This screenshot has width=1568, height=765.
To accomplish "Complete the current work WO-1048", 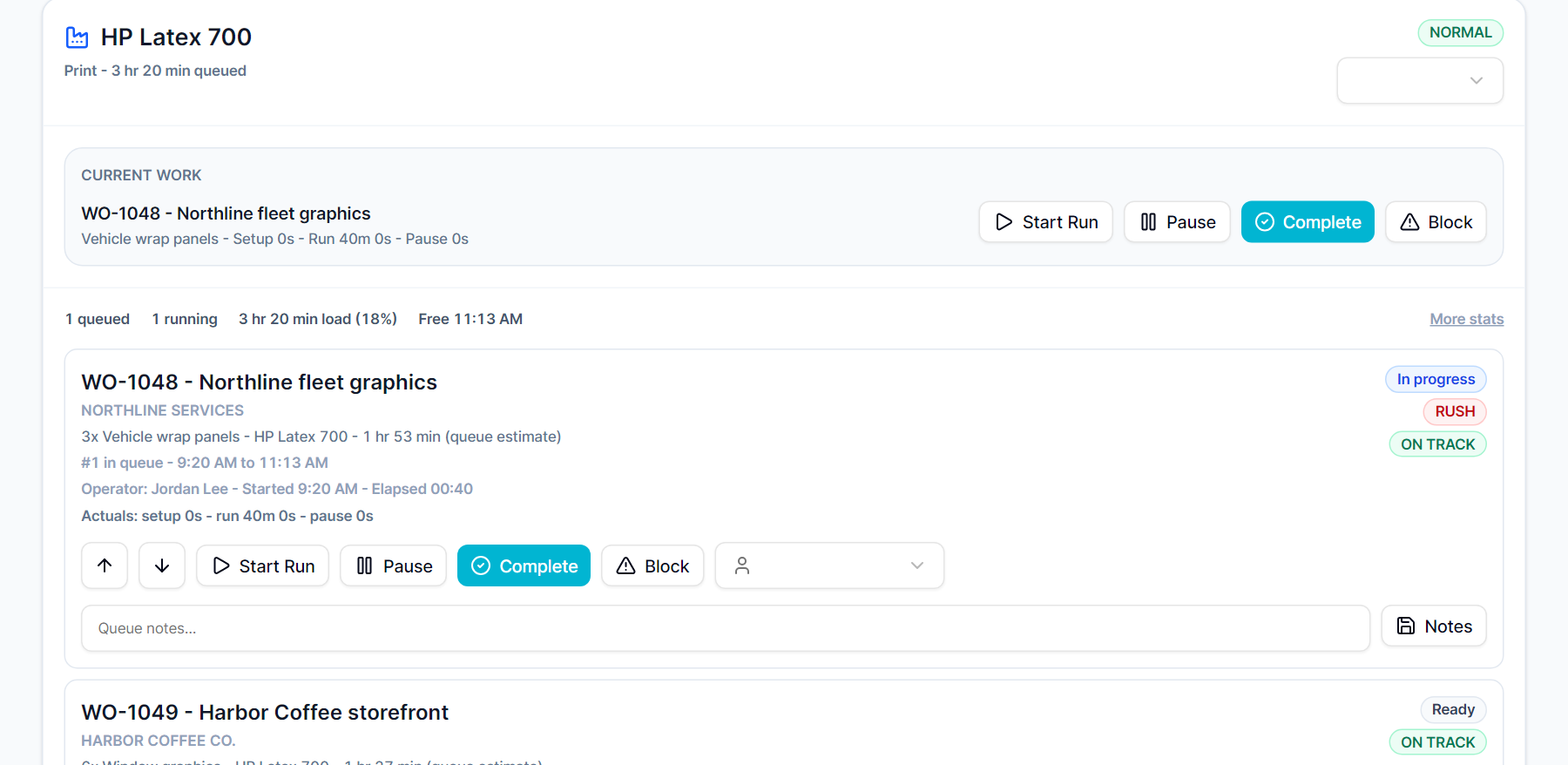I will coord(1308,222).
